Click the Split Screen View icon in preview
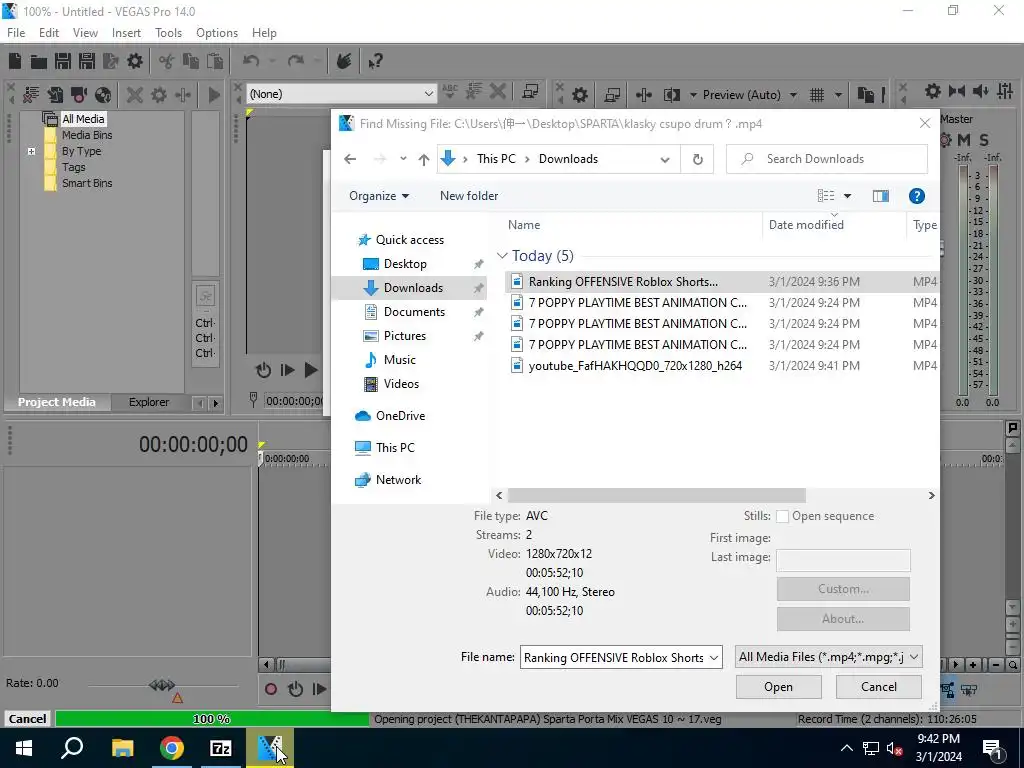The width and height of the screenshot is (1024, 768). (x=671, y=95)
